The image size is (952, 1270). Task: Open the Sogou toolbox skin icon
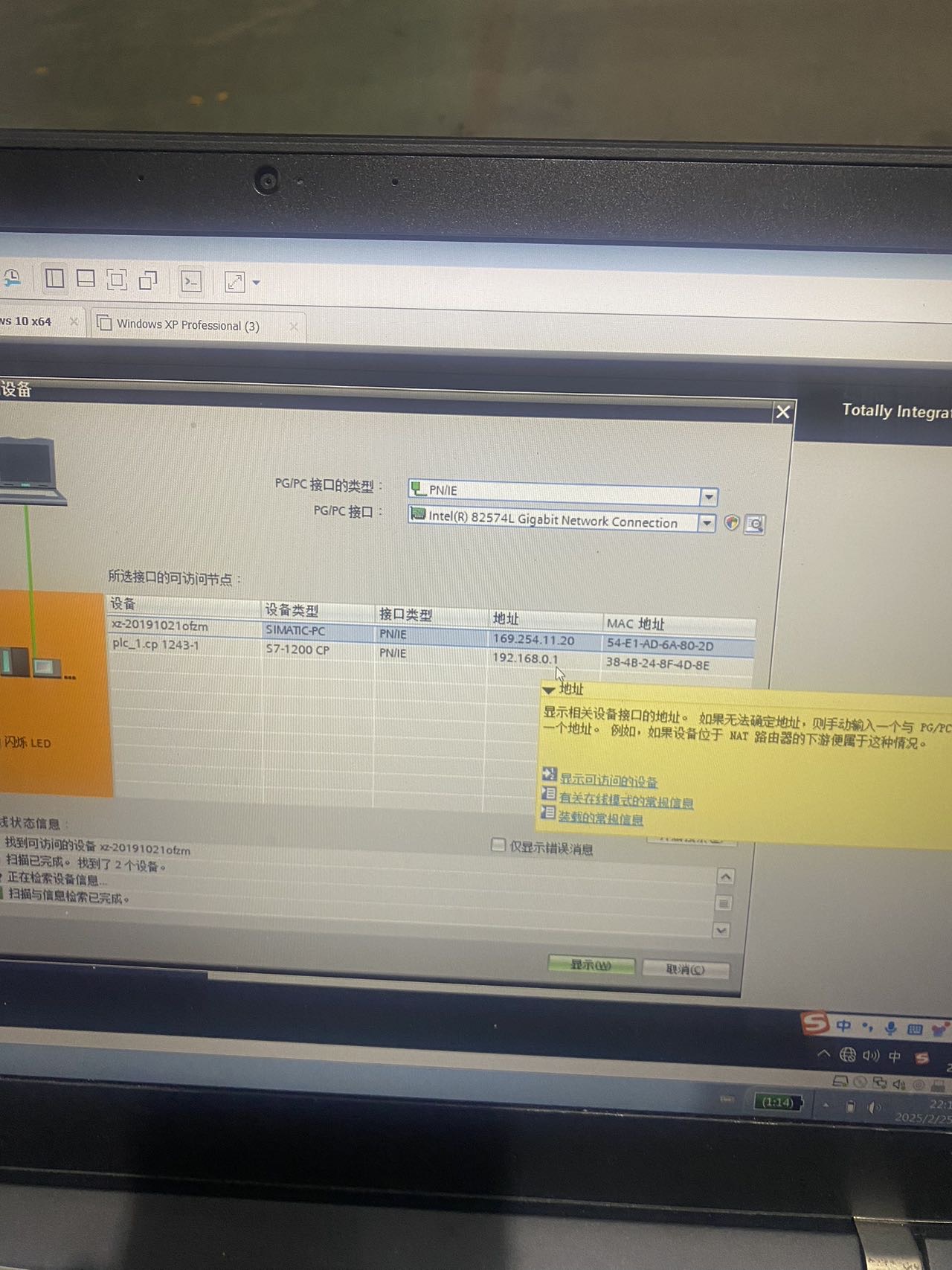pos(940,1030)
